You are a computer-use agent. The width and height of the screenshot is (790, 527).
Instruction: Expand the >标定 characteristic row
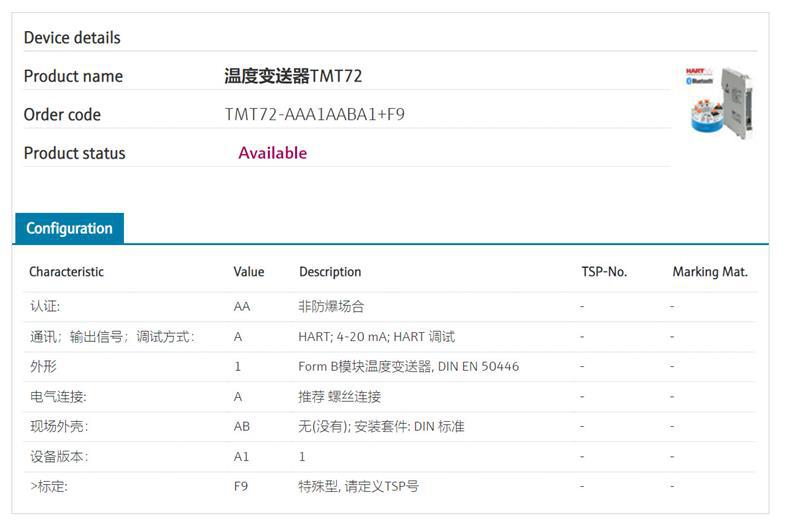coord(49,487)
